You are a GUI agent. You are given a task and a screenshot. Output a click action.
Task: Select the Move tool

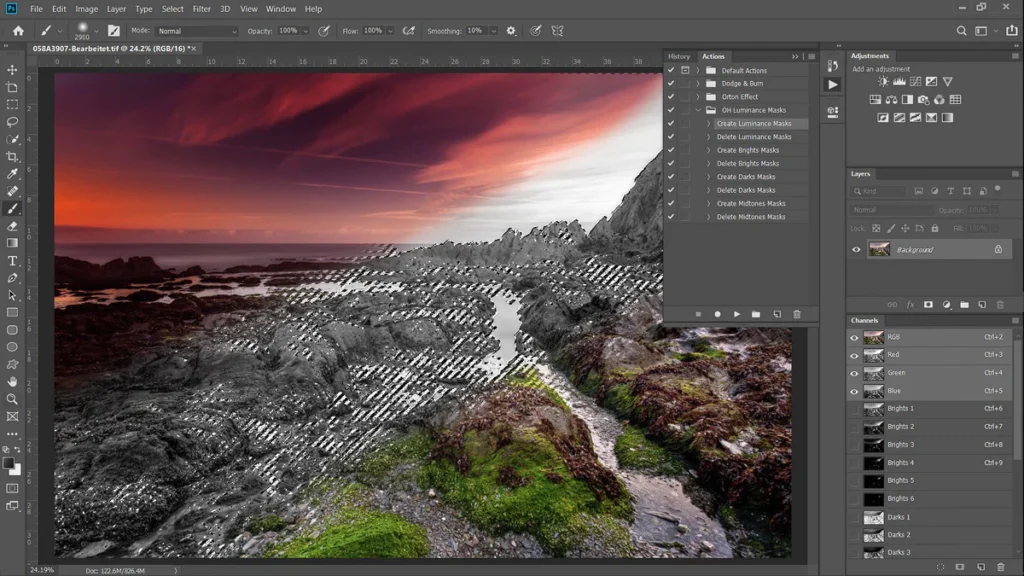[x=12, y=70]
